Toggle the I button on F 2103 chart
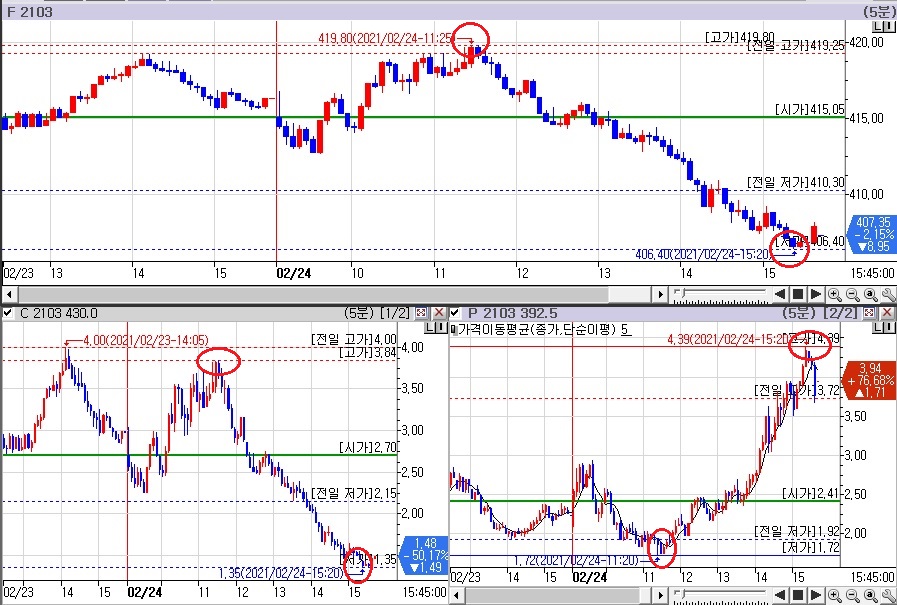Viewport: 897px width, 605px height. point(890,27)
